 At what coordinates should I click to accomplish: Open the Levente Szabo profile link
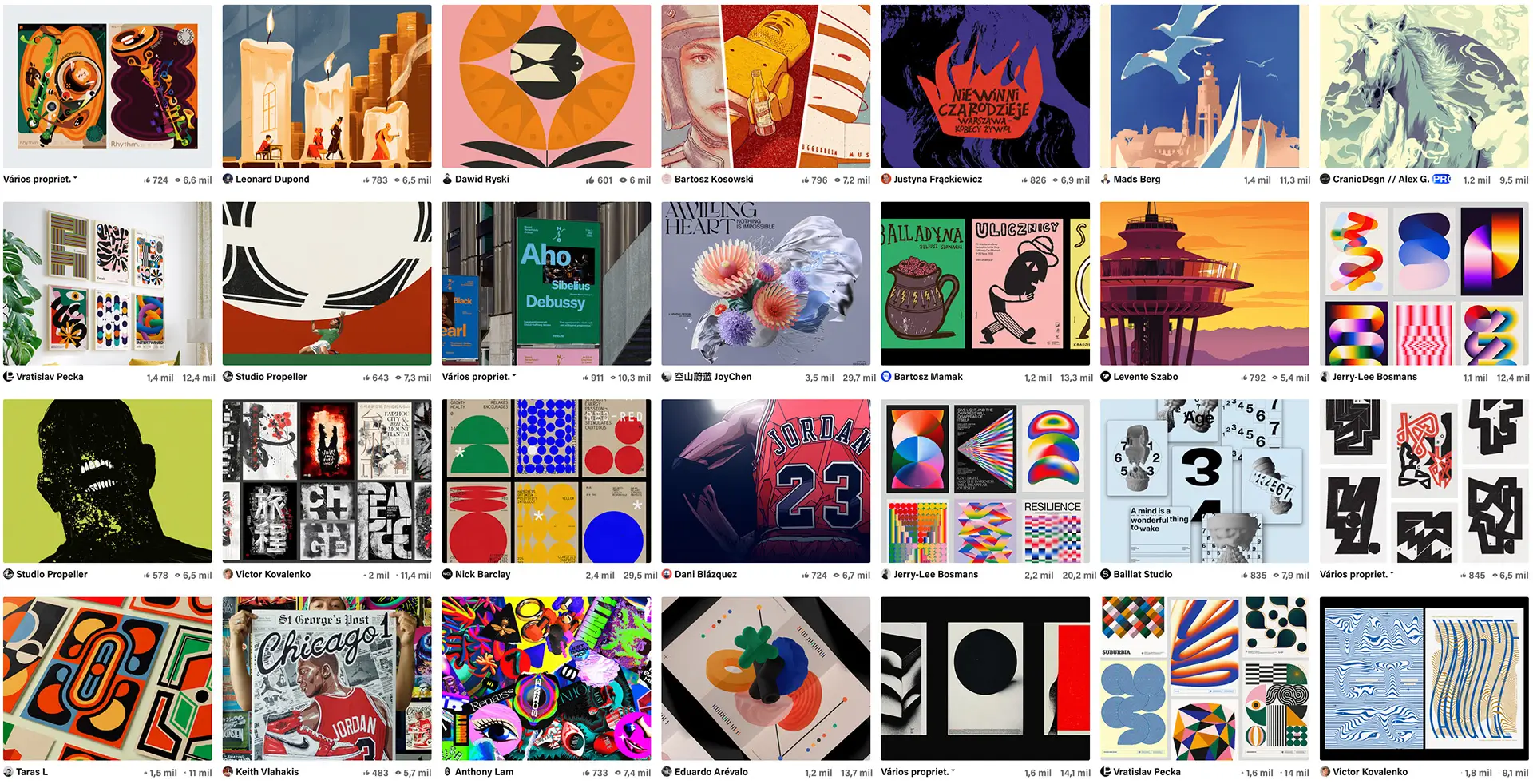(1146, 377)
